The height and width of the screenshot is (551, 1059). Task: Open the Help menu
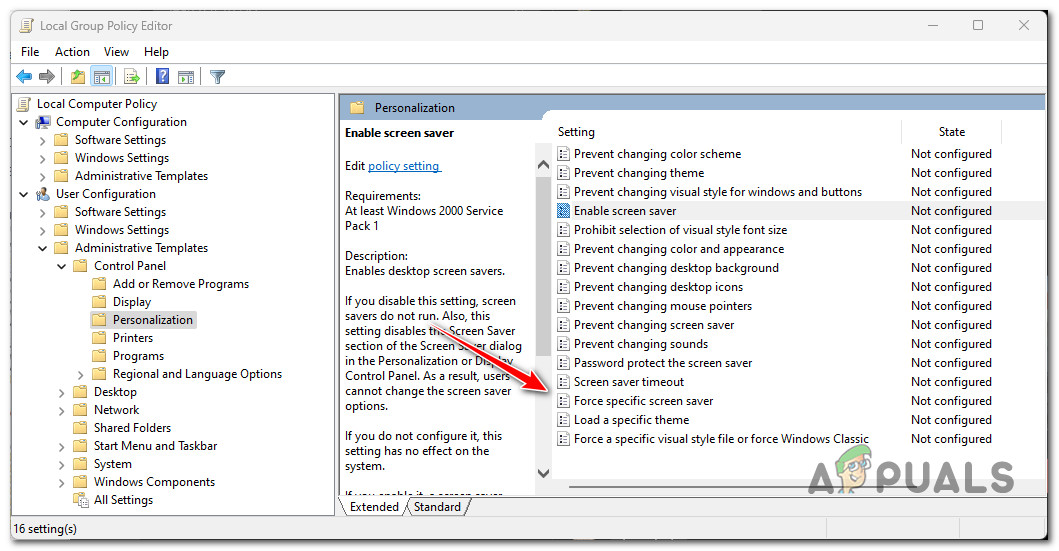(x=156, y=52)
